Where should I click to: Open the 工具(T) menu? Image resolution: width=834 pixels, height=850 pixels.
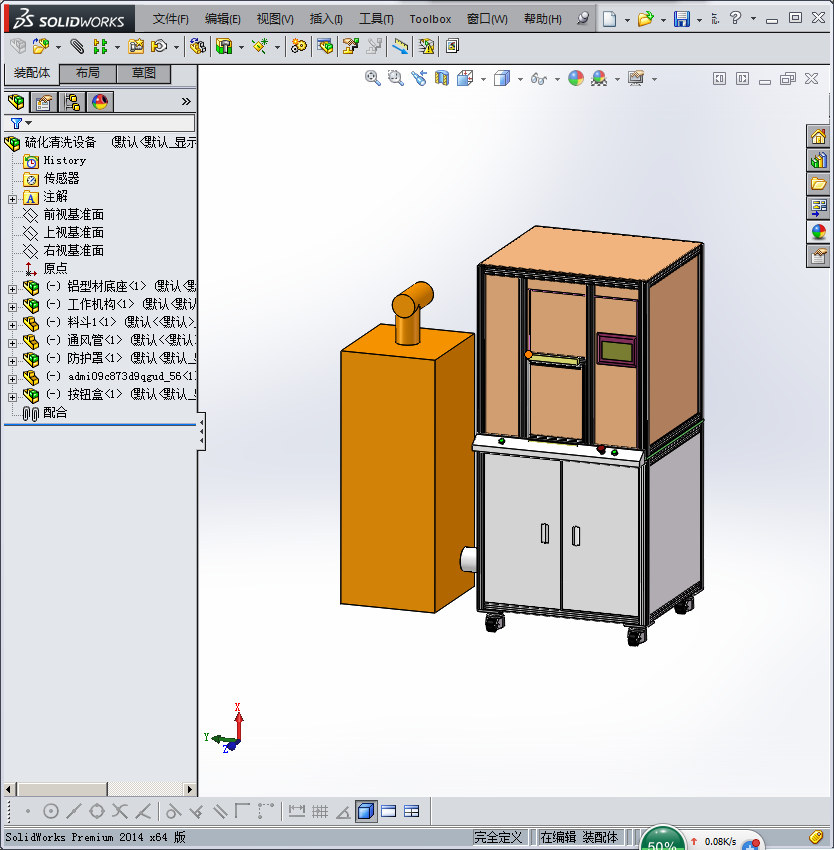click(x=376, y=19)
